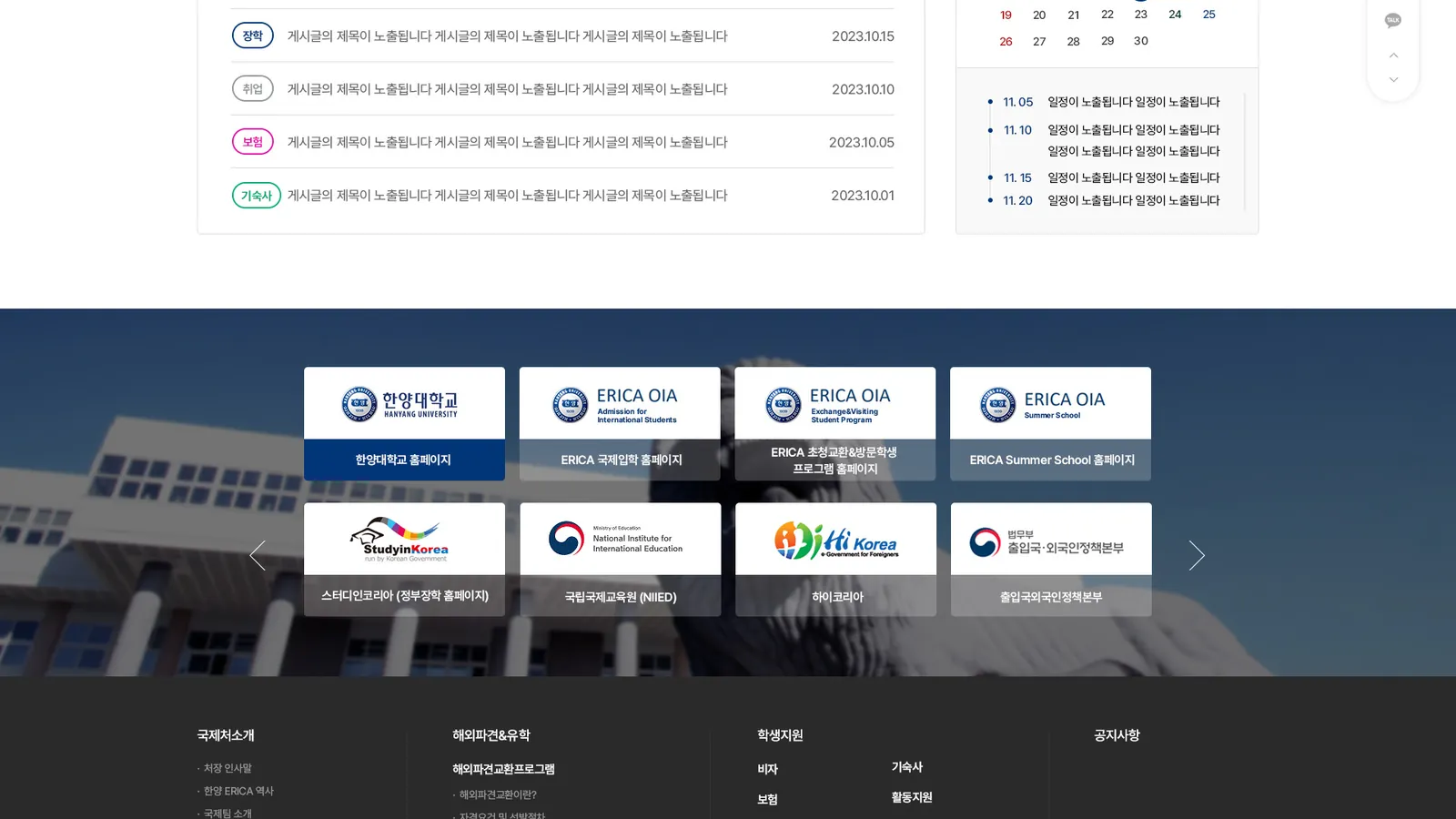The height and width of the screenshot is (819, 1456).
Task: Click footer link 비자
Action: tap(767, 769)
